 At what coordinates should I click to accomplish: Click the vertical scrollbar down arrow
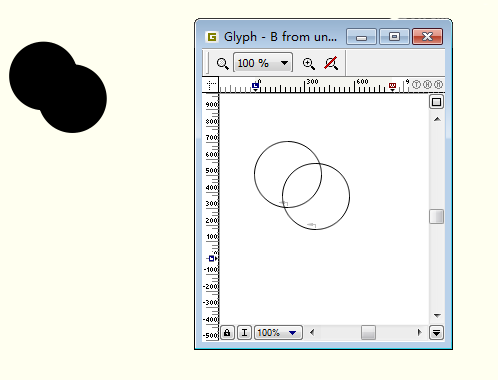[x=437, y=315]
